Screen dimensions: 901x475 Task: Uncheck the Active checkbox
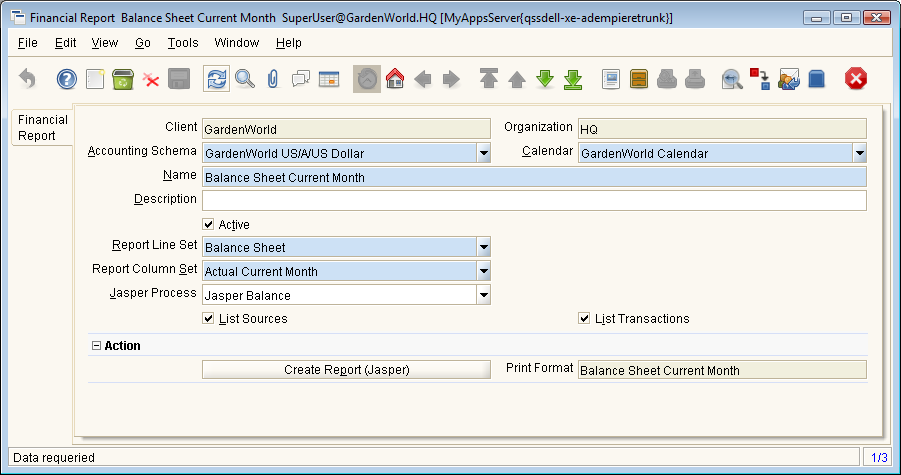(209, 225)
